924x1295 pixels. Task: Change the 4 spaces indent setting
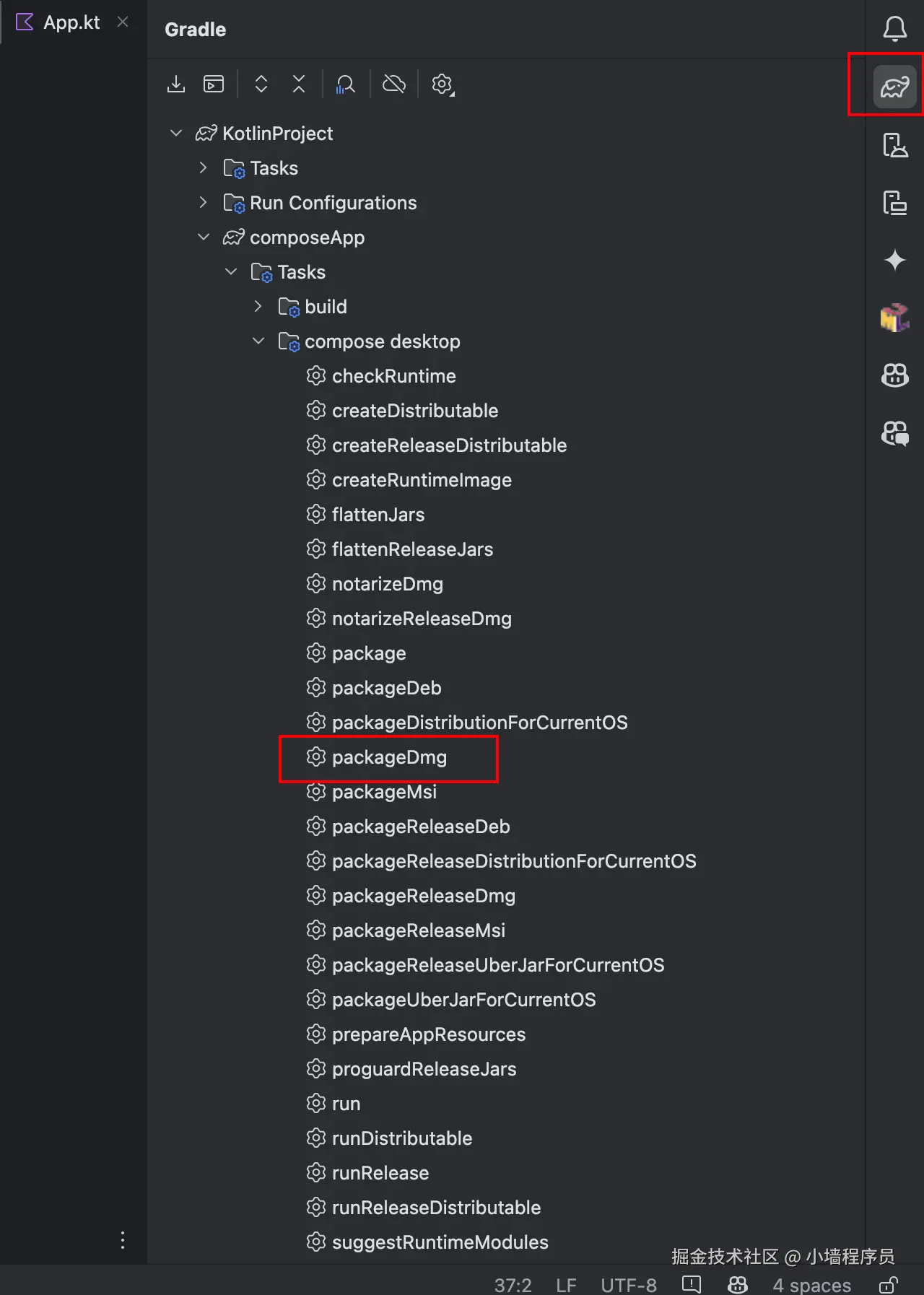pos(812,1285)
